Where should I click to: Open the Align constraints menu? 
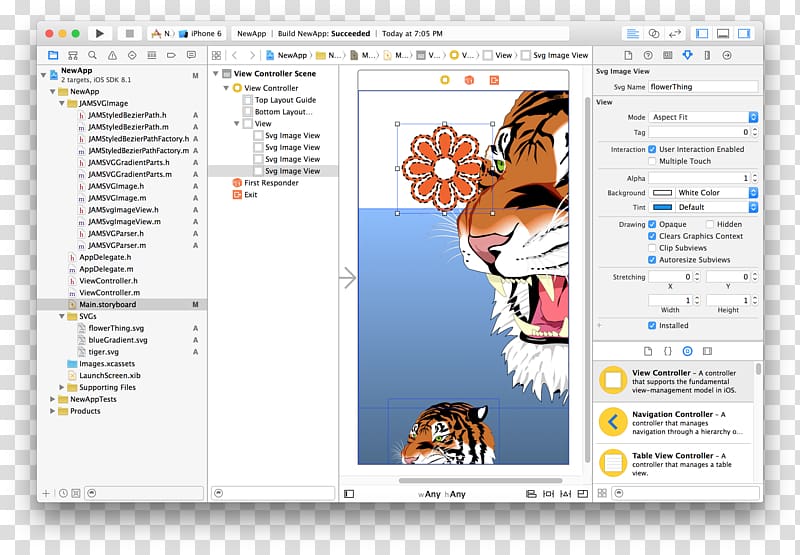click(x=531, y=494)
